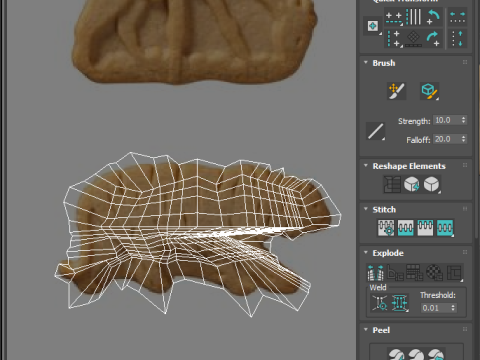Align selection vertically to pivot
This screenshot has width=480, height=360.
pyautogui.click(x=393, y=38)
